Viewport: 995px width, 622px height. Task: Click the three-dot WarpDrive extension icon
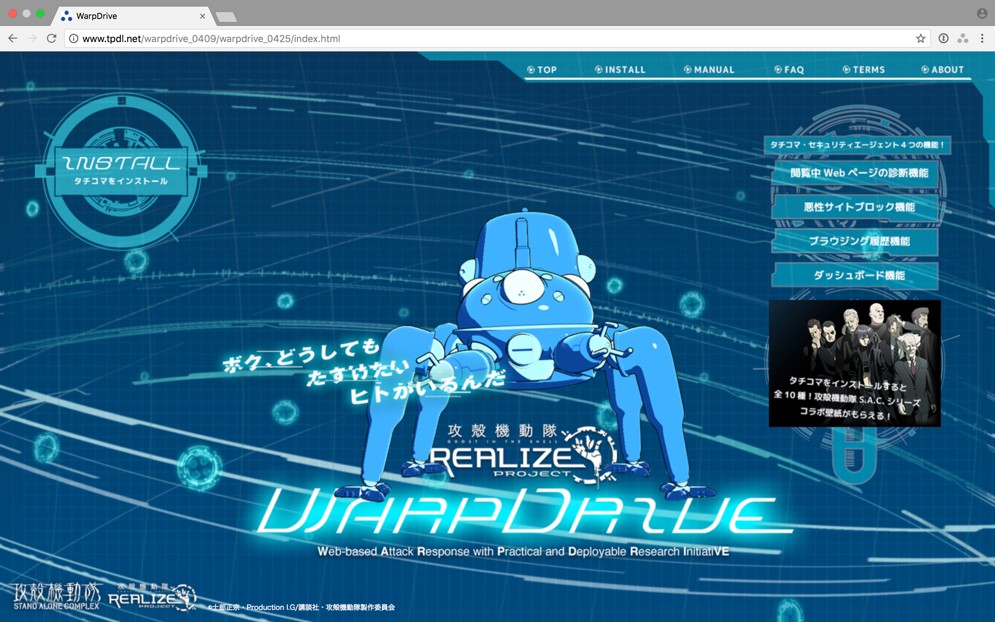[x=963, y=39]
